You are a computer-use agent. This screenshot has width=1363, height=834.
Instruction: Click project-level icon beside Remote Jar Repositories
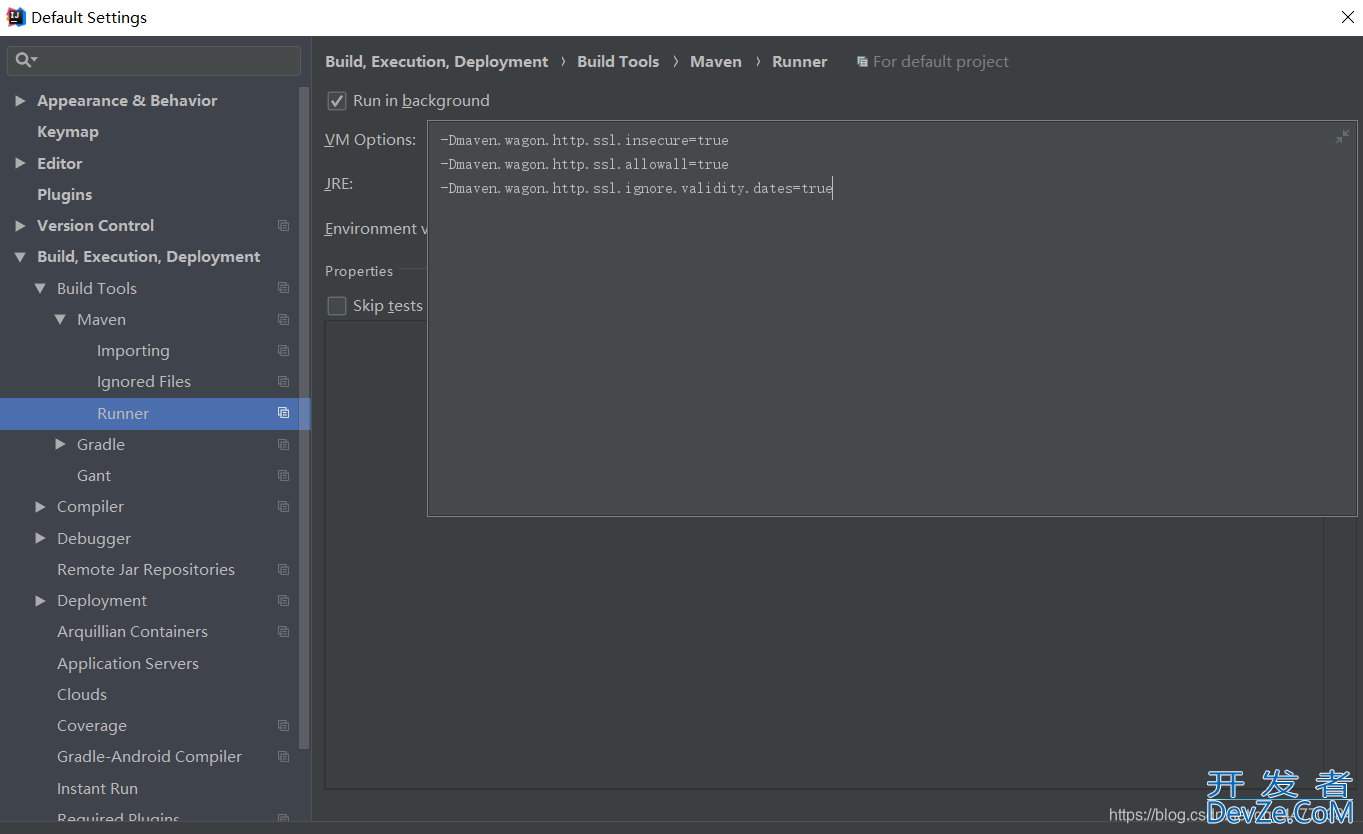pos(284,570)
